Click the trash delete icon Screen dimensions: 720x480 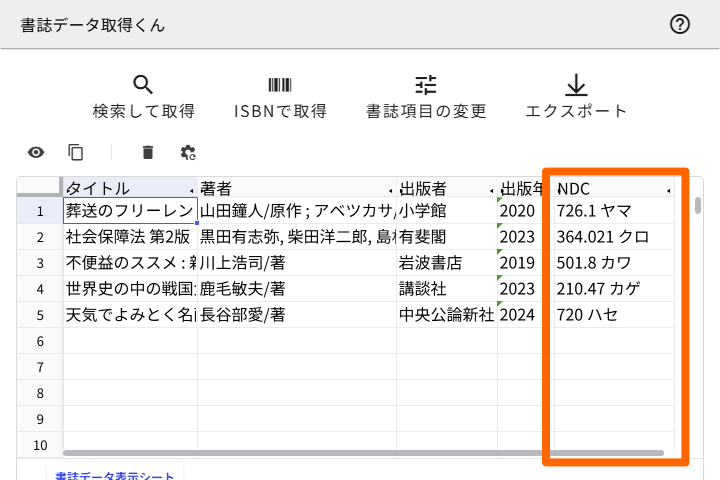[x=148, y=152]
